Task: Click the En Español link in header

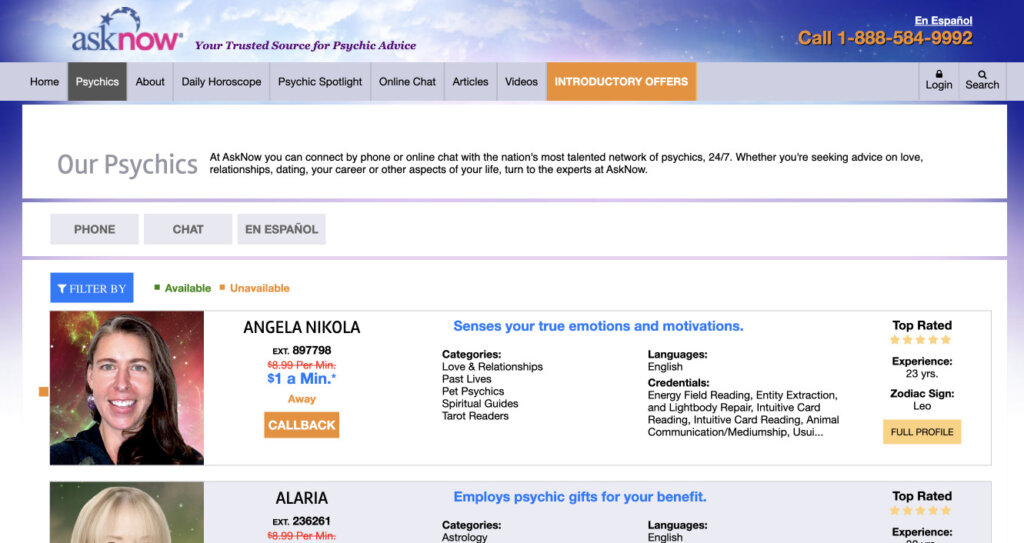Action: click(x=943, y=20)
